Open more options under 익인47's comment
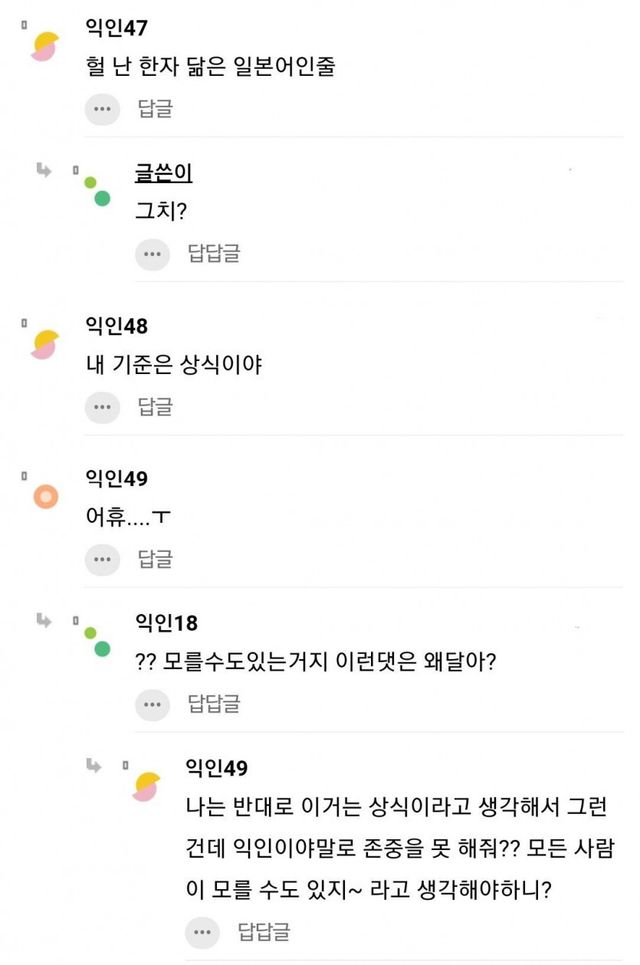This screenshot has width=640, height=965. click(101, 108)
